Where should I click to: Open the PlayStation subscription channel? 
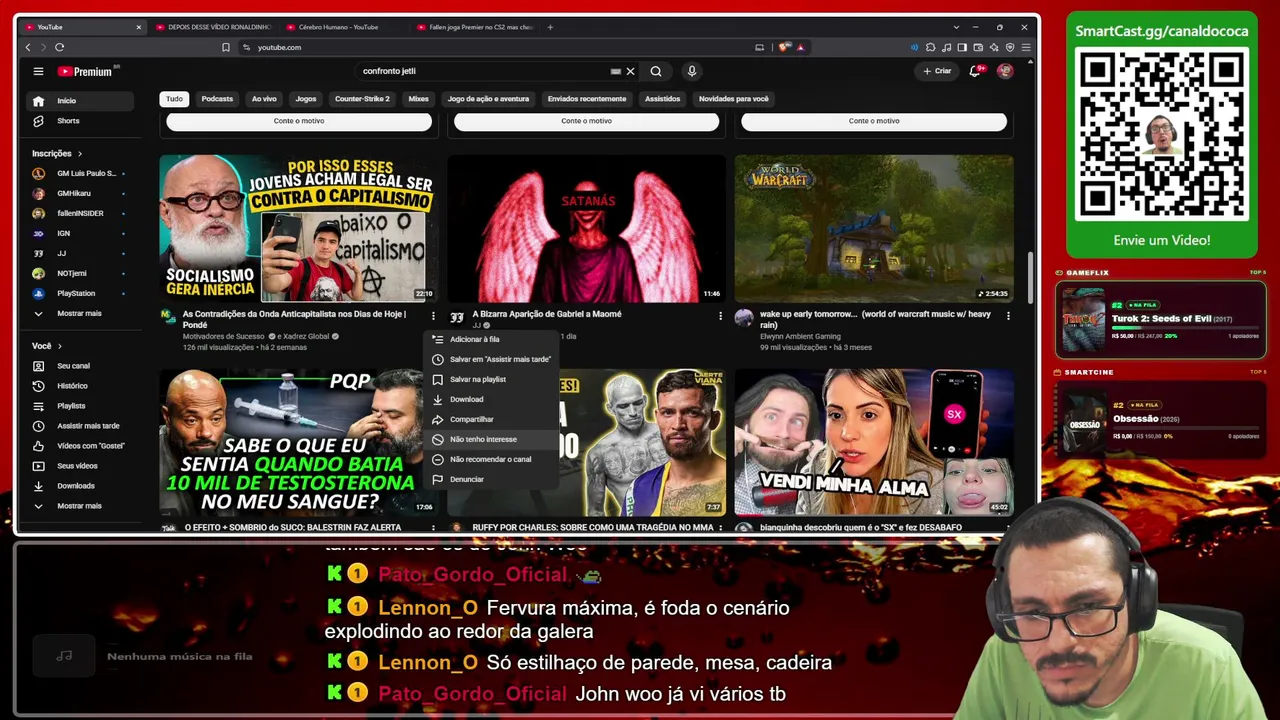(80, 293)
